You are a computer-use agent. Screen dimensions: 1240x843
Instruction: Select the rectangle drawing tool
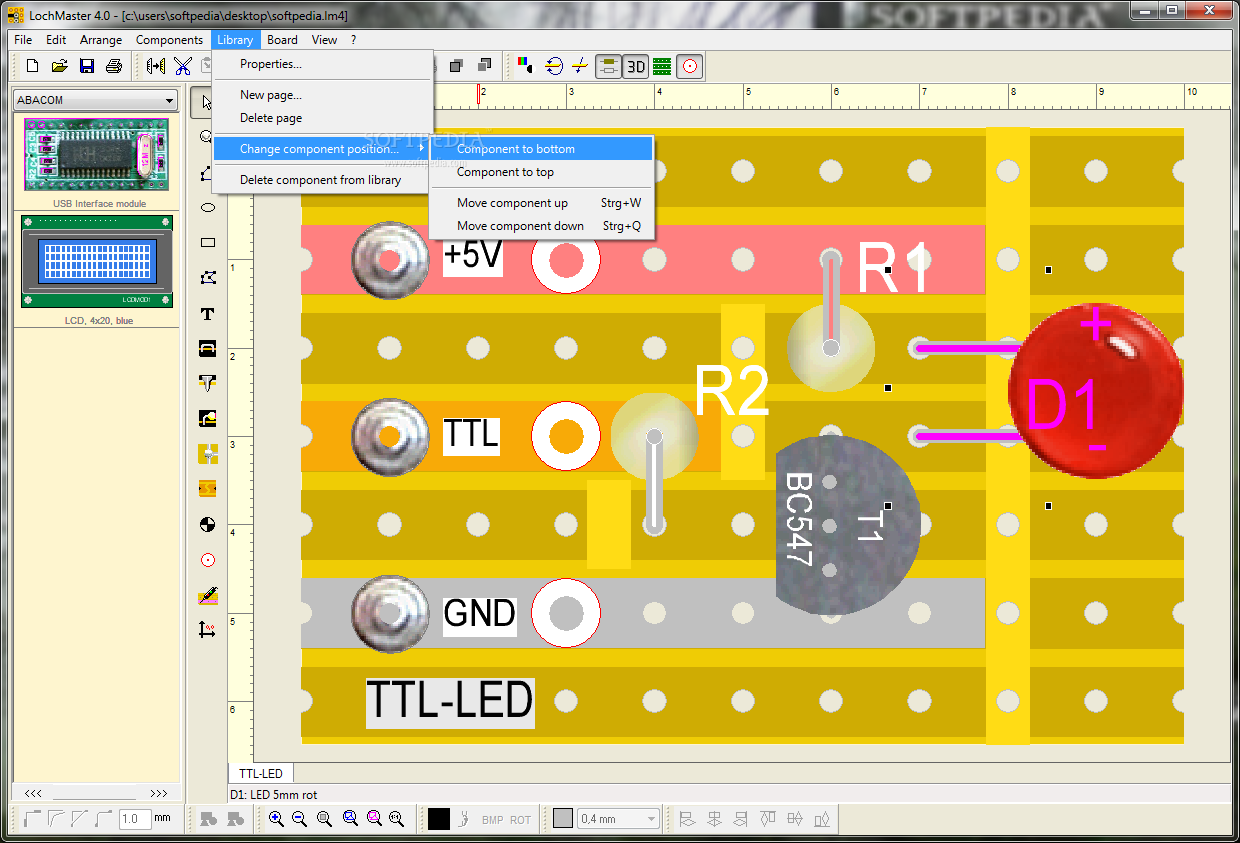click(x=208, y=243)
